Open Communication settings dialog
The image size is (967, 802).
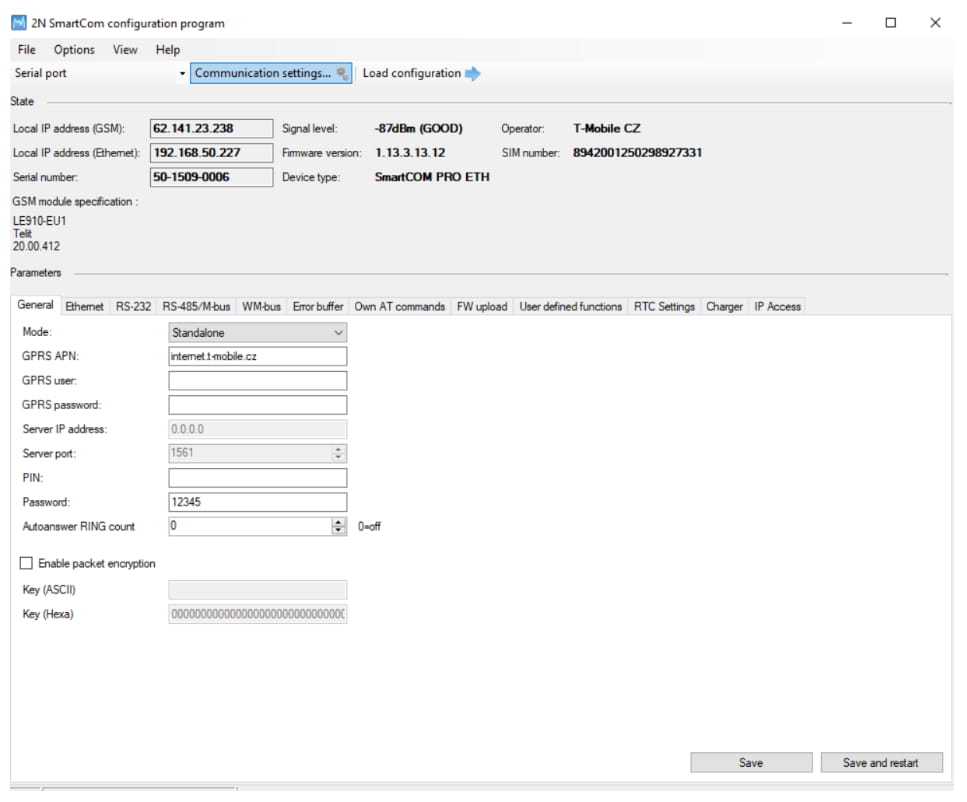point(271,73)
